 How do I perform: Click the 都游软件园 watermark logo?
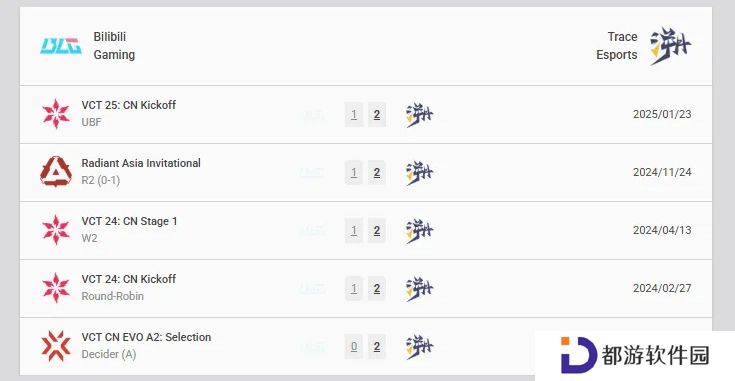(x=635, y=355)
